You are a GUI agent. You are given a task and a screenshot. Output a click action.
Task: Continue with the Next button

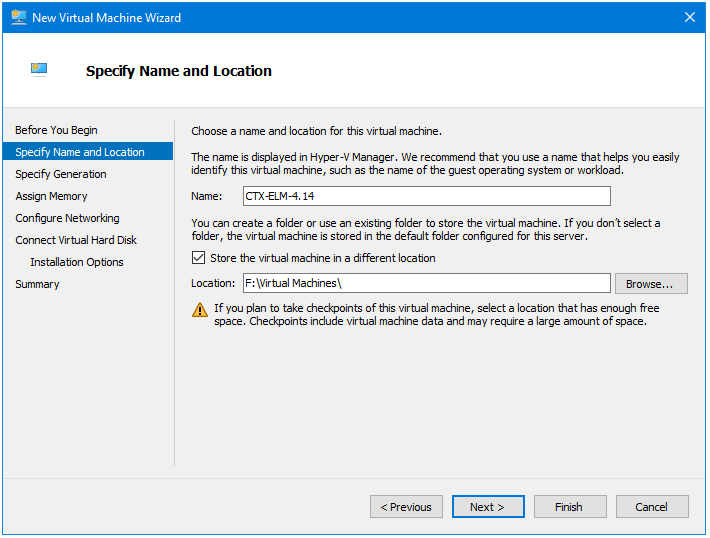click(x=488, y=507)
